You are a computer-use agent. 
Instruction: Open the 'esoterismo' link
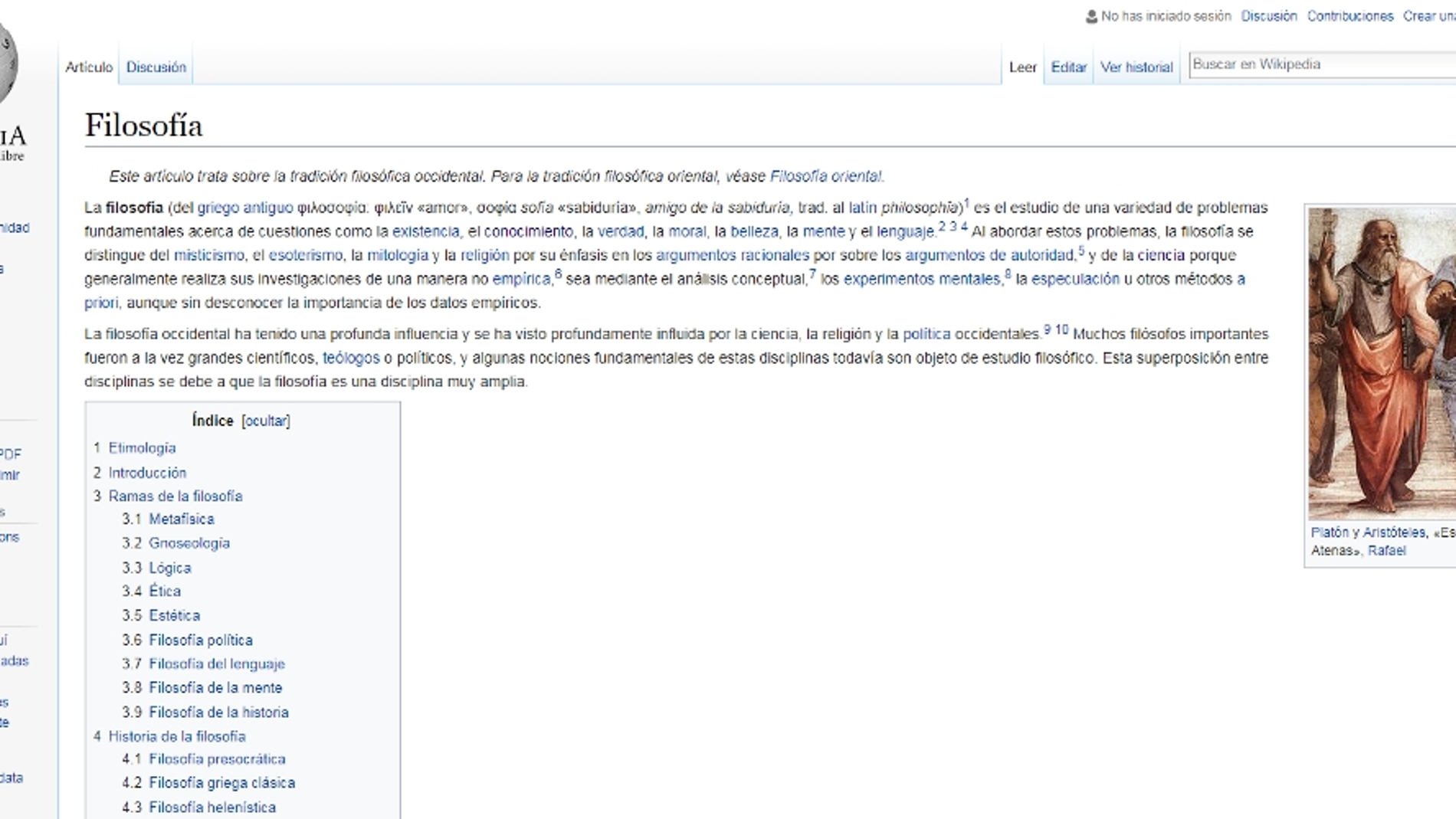[x=305, y=255]
